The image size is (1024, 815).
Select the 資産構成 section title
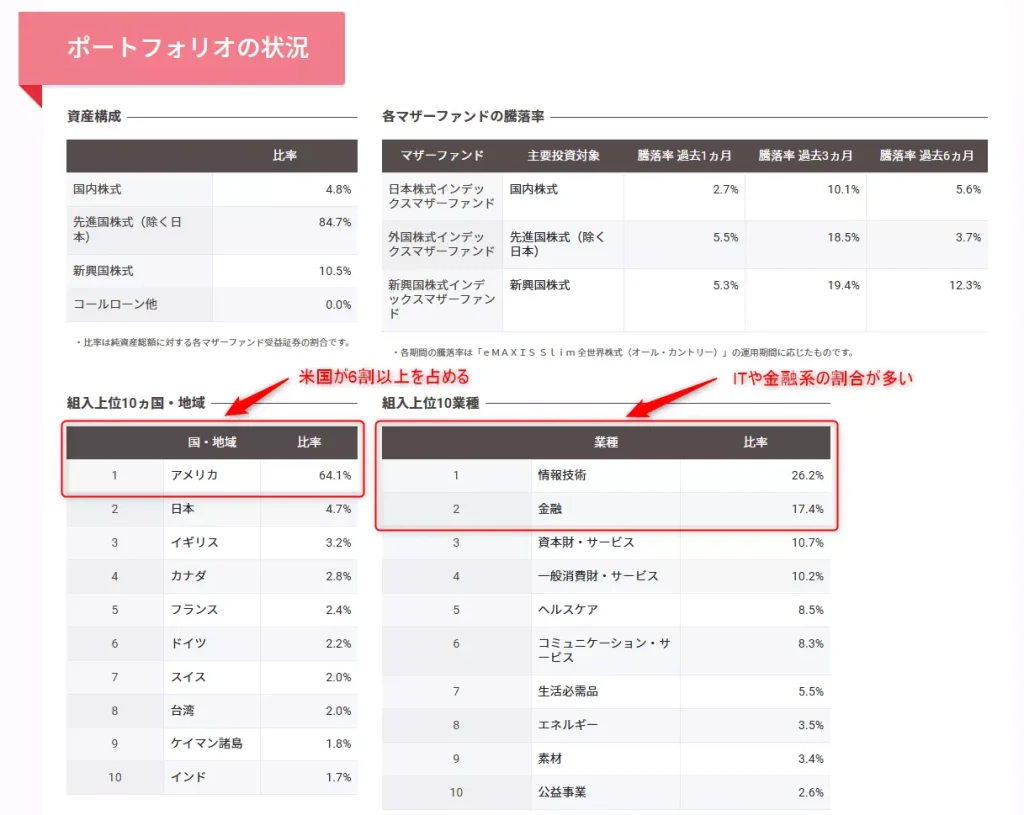pyautogui.click(x=94, y=116)
